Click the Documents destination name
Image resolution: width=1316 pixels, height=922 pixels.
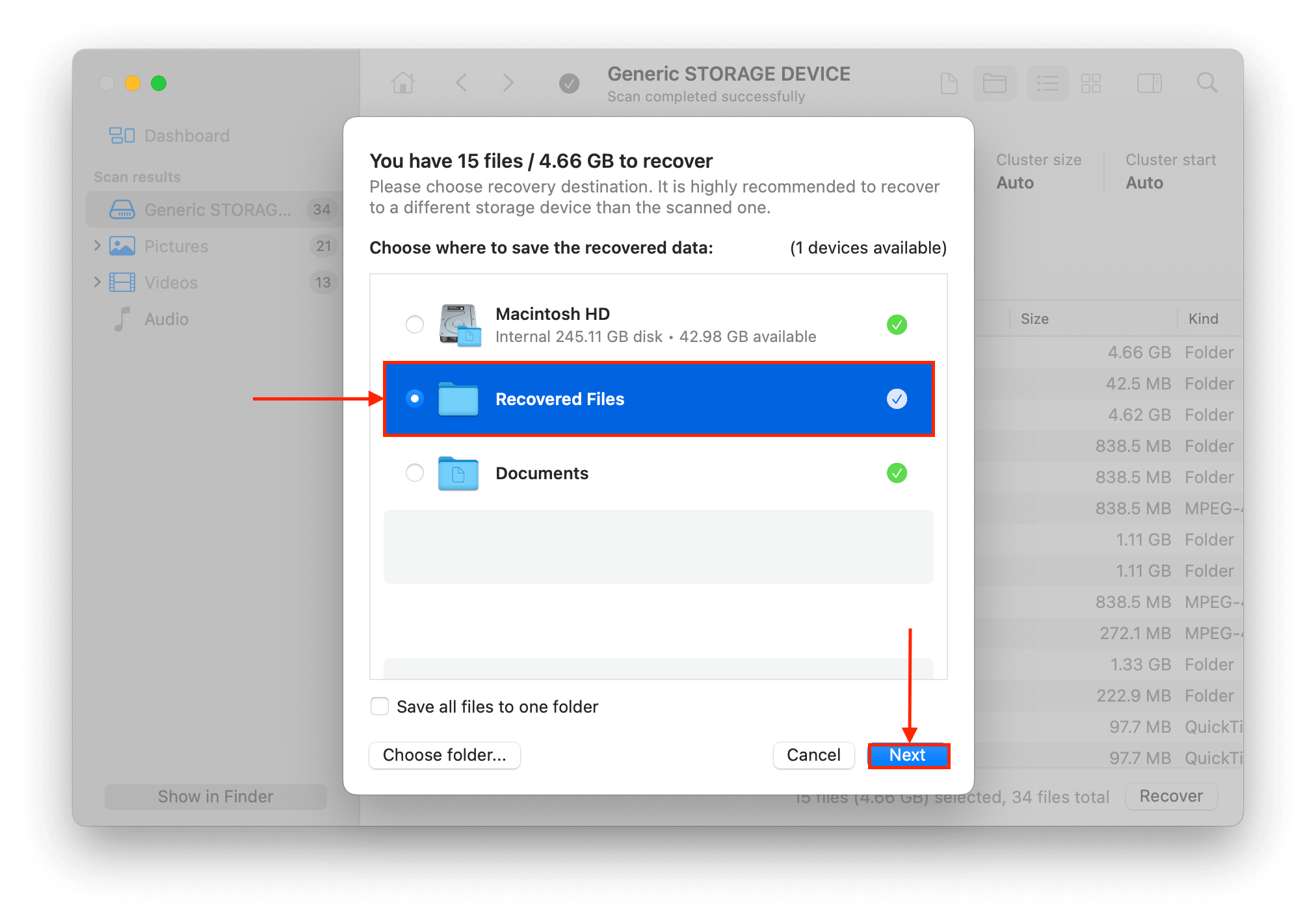tap(542, 473)
